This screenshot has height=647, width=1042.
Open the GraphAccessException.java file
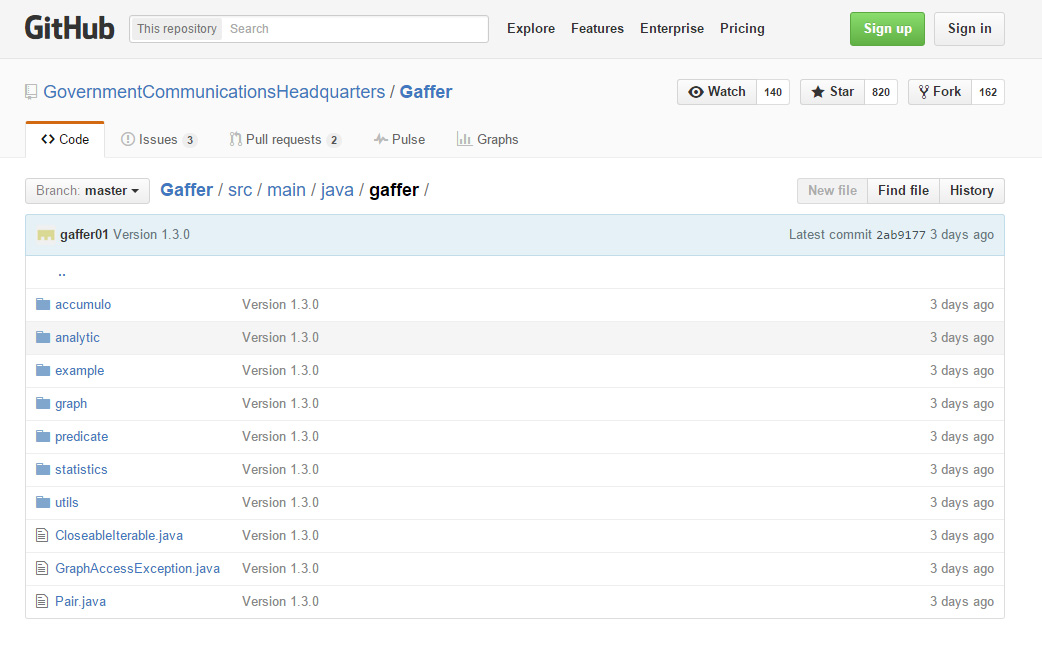pos(138,568)
